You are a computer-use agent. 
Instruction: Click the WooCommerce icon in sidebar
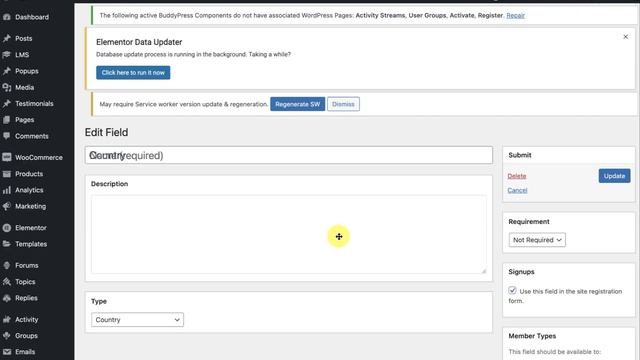pos(7,157)
